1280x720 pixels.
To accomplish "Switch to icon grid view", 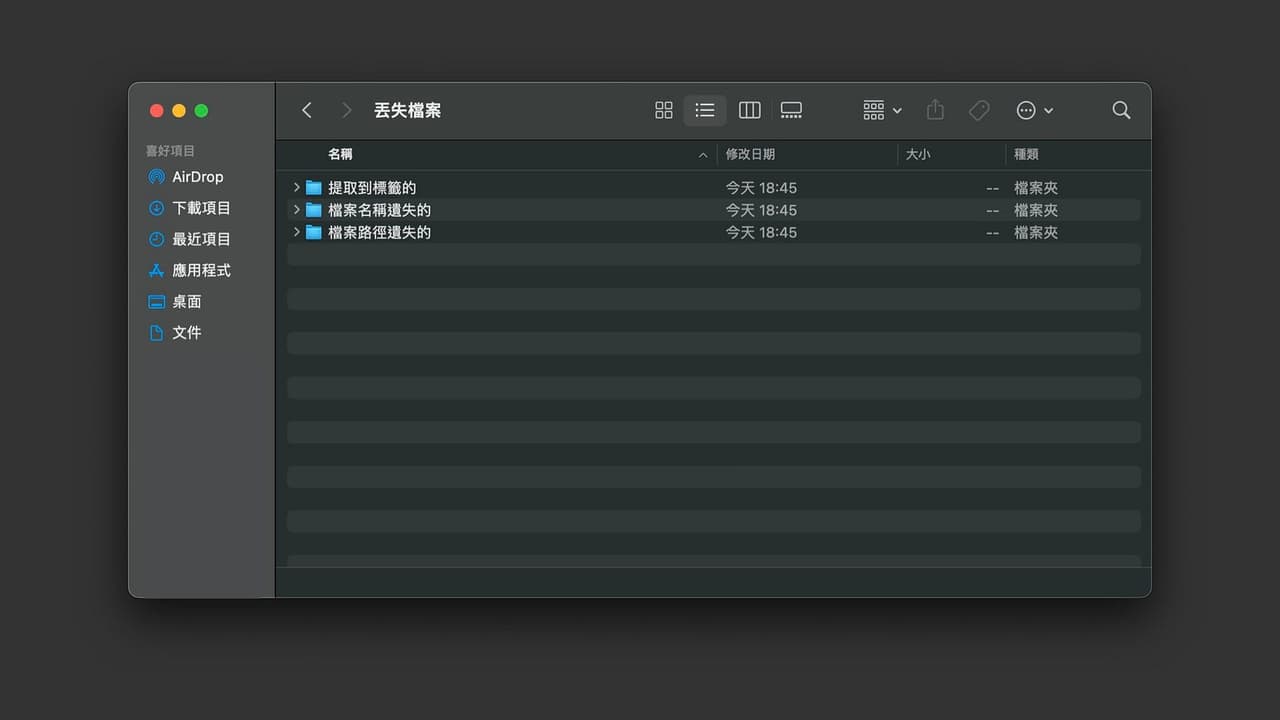I will [664, 110].
